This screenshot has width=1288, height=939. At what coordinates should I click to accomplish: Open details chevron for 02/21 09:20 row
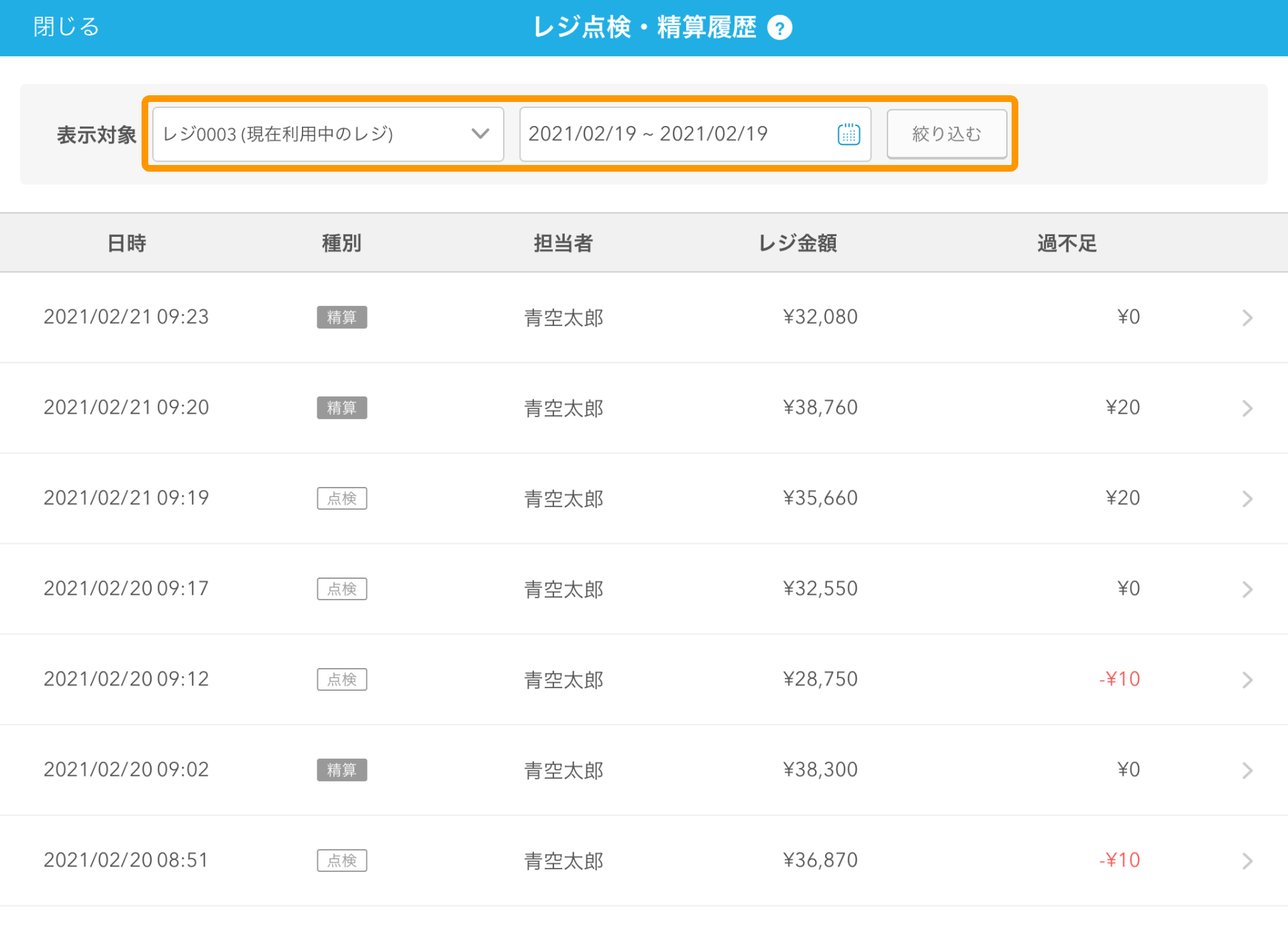(x=1247, y=408)
